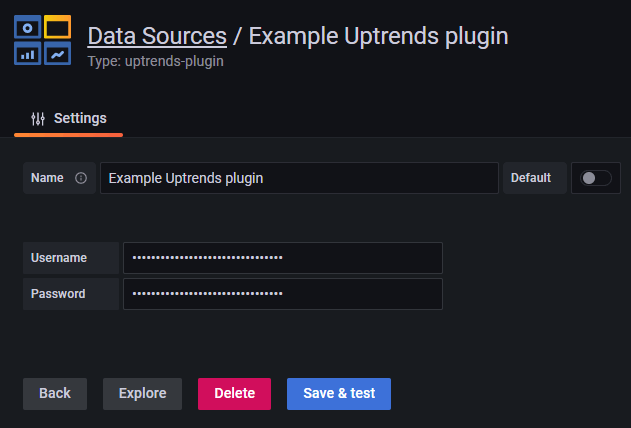Toggle the Default data source switch
631x428 pixels.
596,178
